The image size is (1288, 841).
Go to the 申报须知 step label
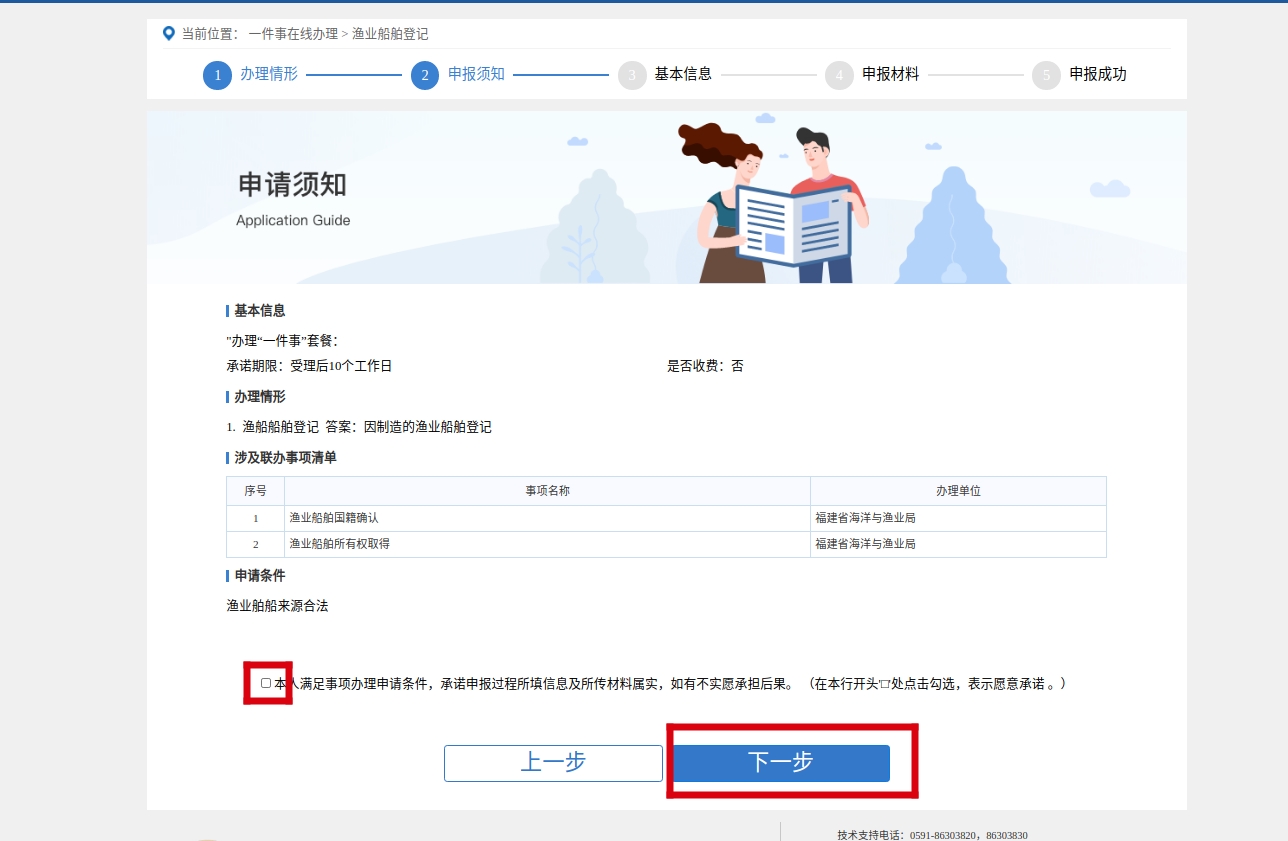click(476, 74)
